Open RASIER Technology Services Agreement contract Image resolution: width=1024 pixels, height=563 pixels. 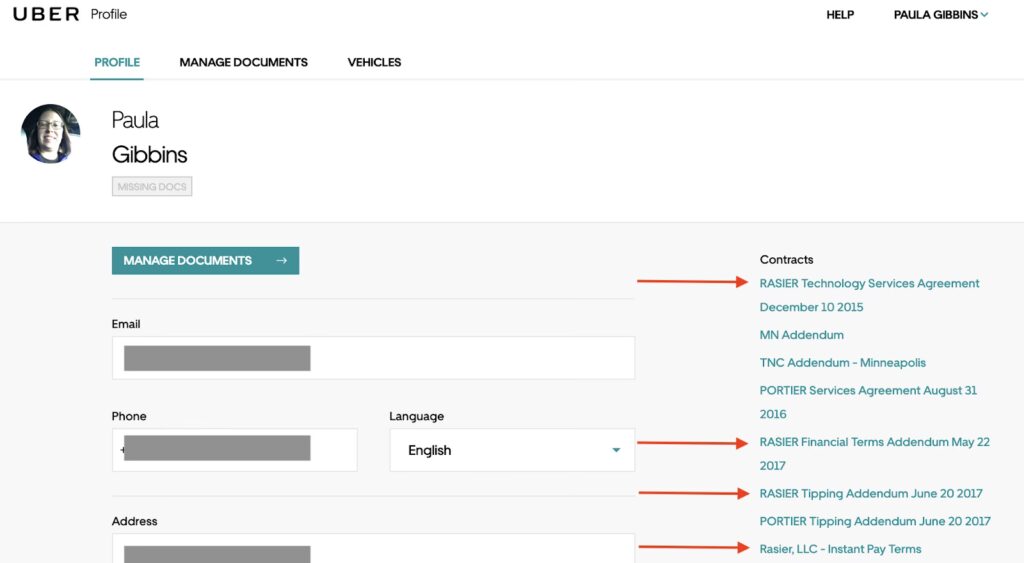pos(869,284)
